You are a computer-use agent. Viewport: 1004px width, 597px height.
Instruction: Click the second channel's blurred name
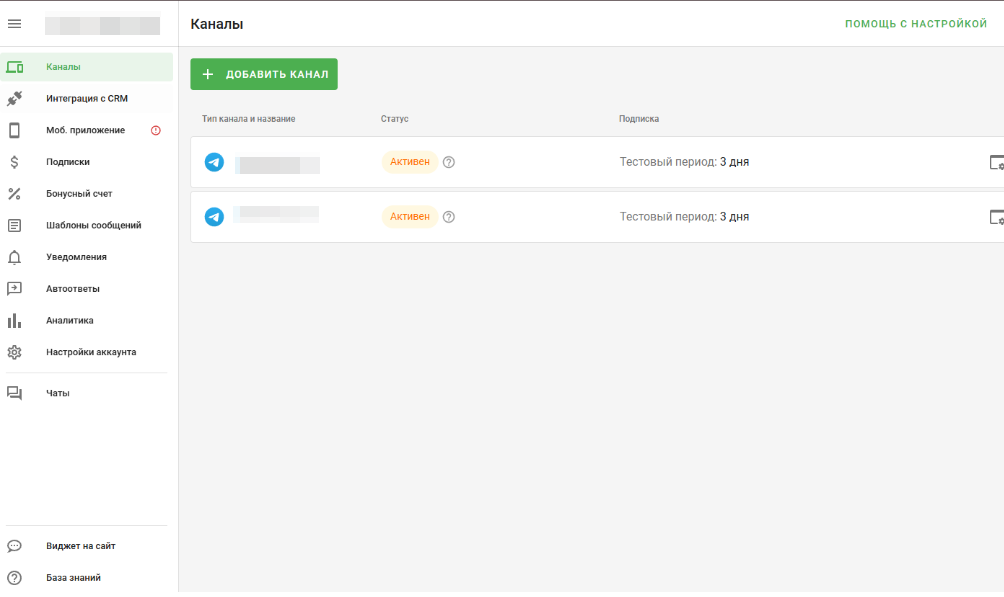[x=276, y=214]
